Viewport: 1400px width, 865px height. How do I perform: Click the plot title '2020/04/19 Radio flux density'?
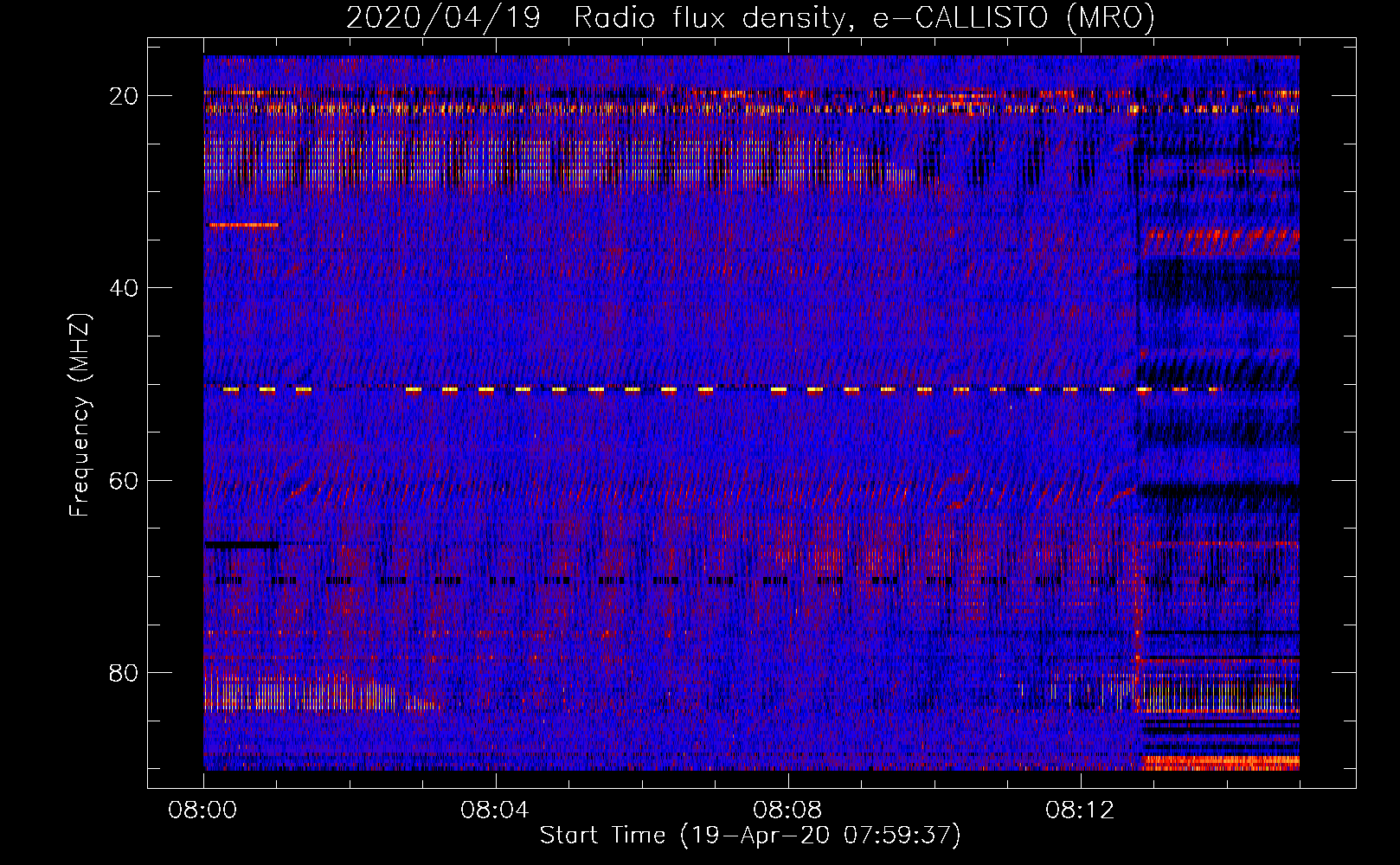pyautogui.click(x=593, y=17)
